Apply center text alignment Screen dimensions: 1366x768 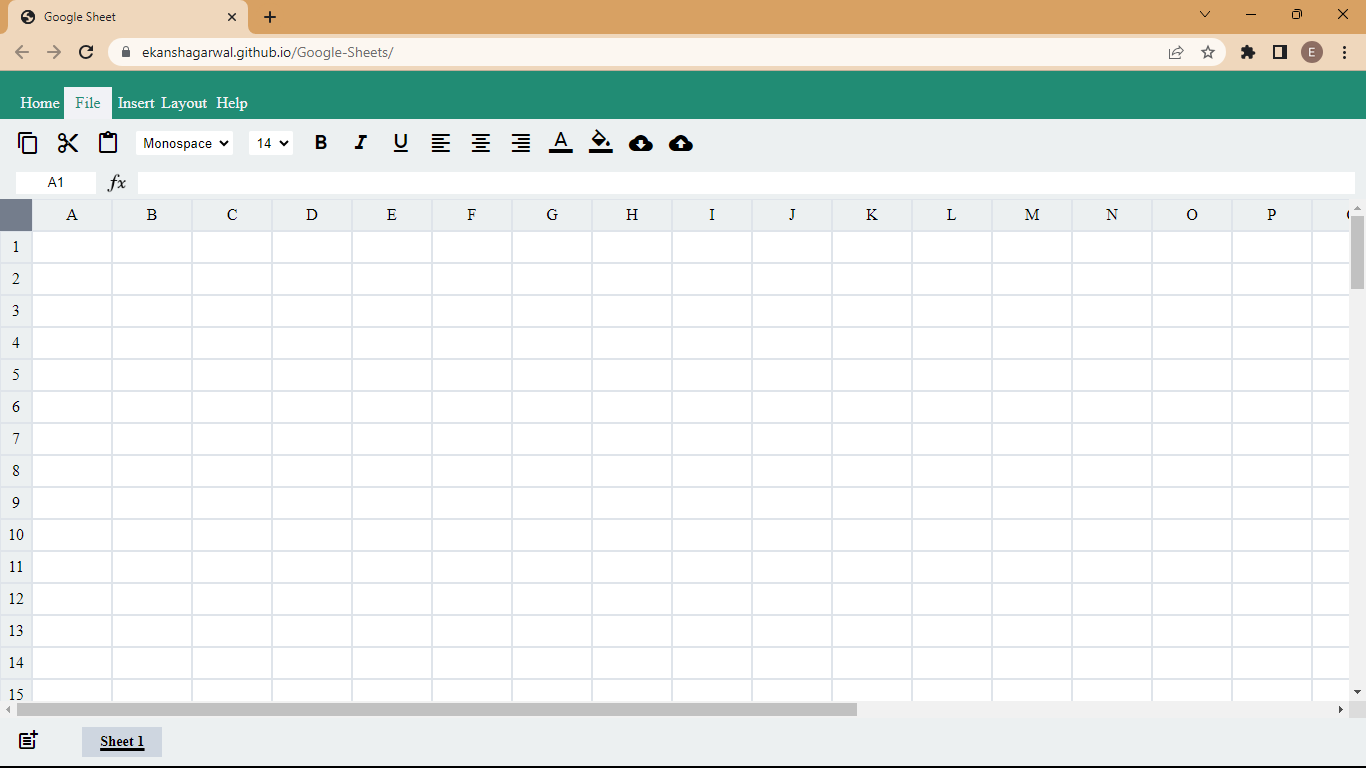point(481,143)
